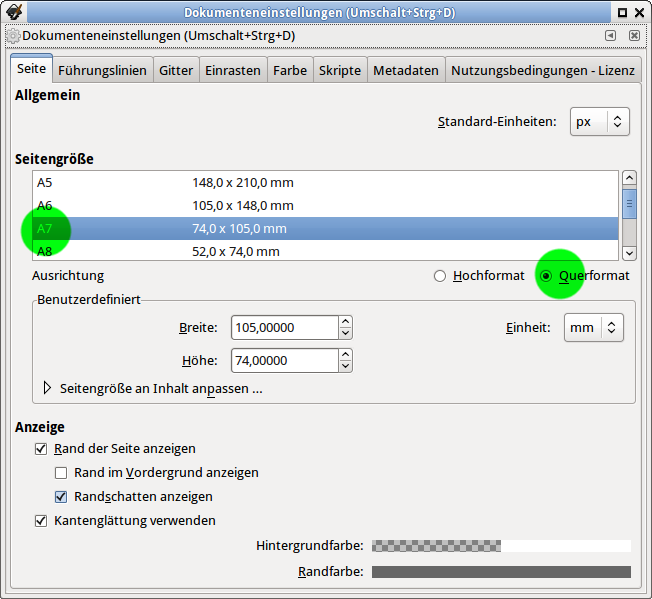The image size is (652, 599).
Task: Select the A7 page size row
Action: tap(326, 228)
